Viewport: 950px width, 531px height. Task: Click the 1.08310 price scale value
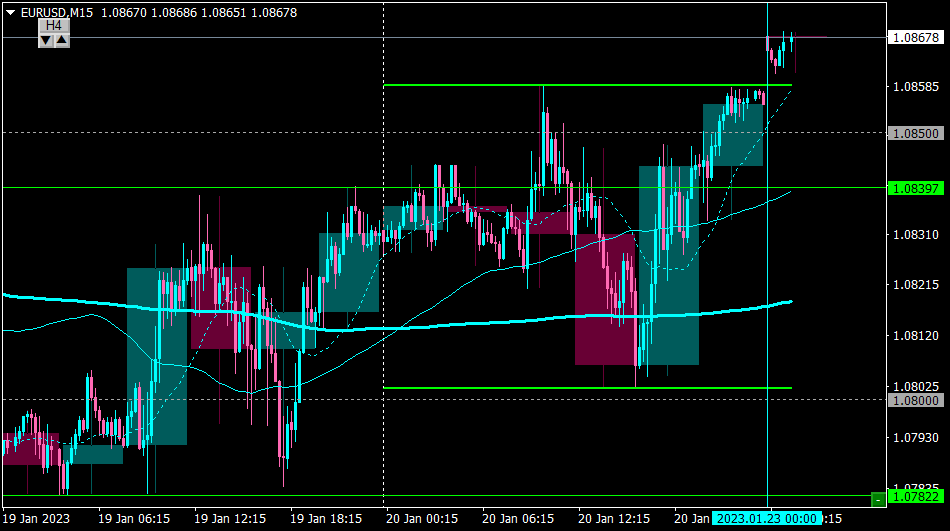pyautogui.click(x=916, y=235)
